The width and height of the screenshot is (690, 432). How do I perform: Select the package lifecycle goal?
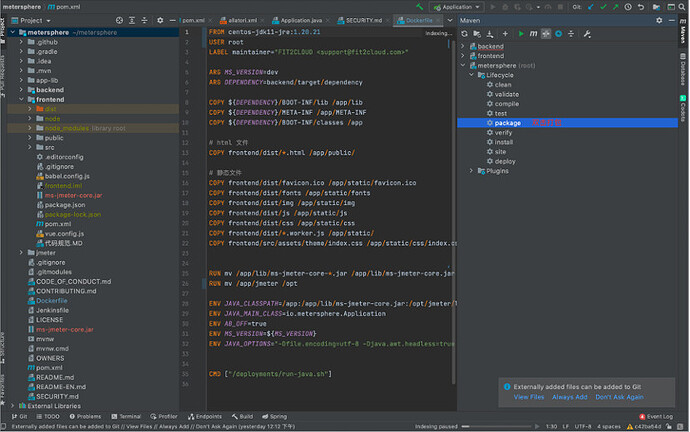pos(568,123)
